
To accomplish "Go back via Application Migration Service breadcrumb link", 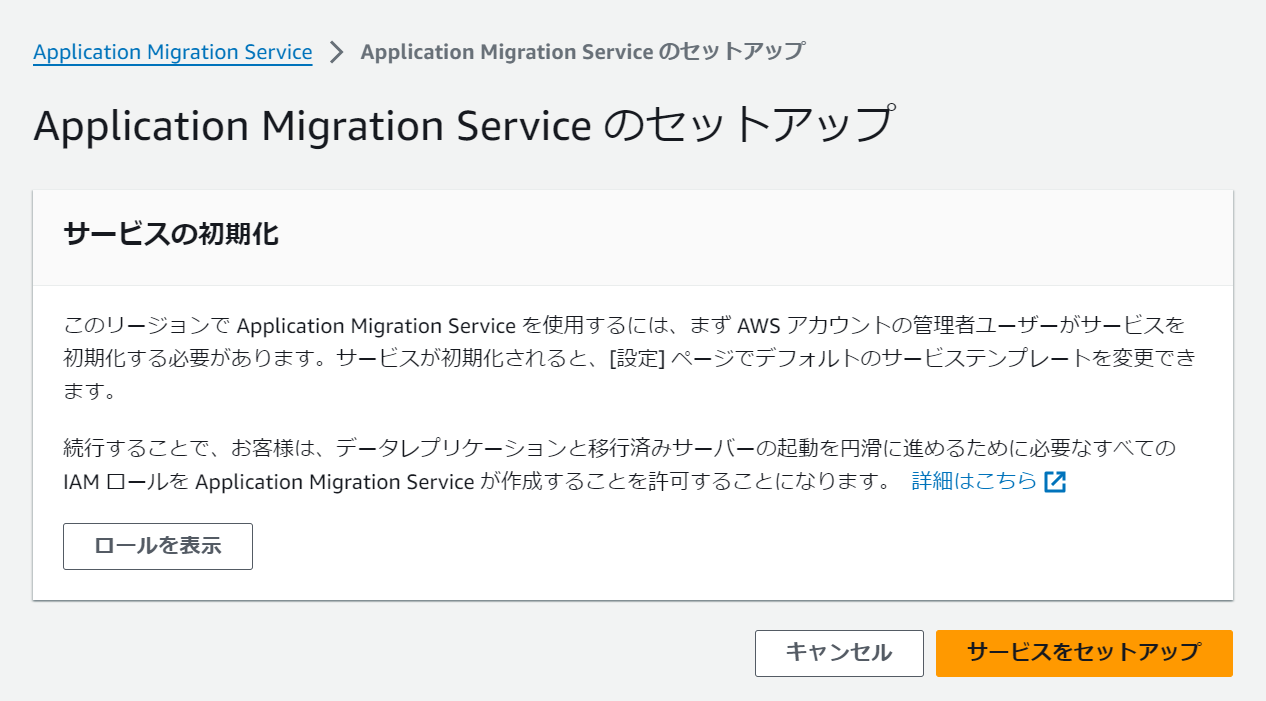I will pyautogui.click(x=173, y=52).
